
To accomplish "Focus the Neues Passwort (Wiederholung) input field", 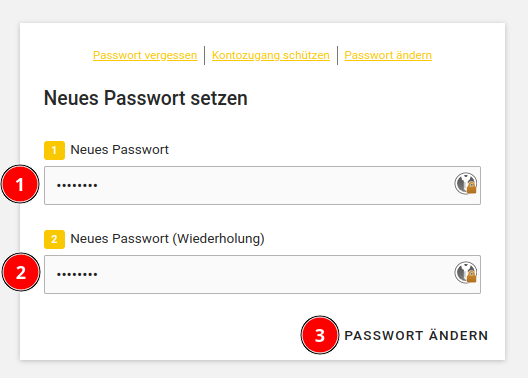I will click(262, 274).
